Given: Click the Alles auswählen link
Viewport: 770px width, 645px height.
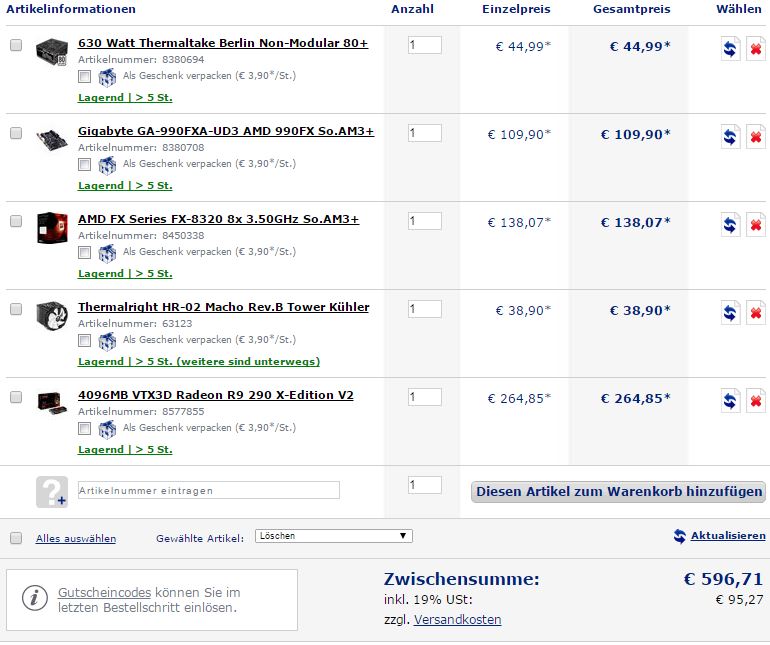Looking at the screenshot, I should pyautogui.click(x=76, y=538).
